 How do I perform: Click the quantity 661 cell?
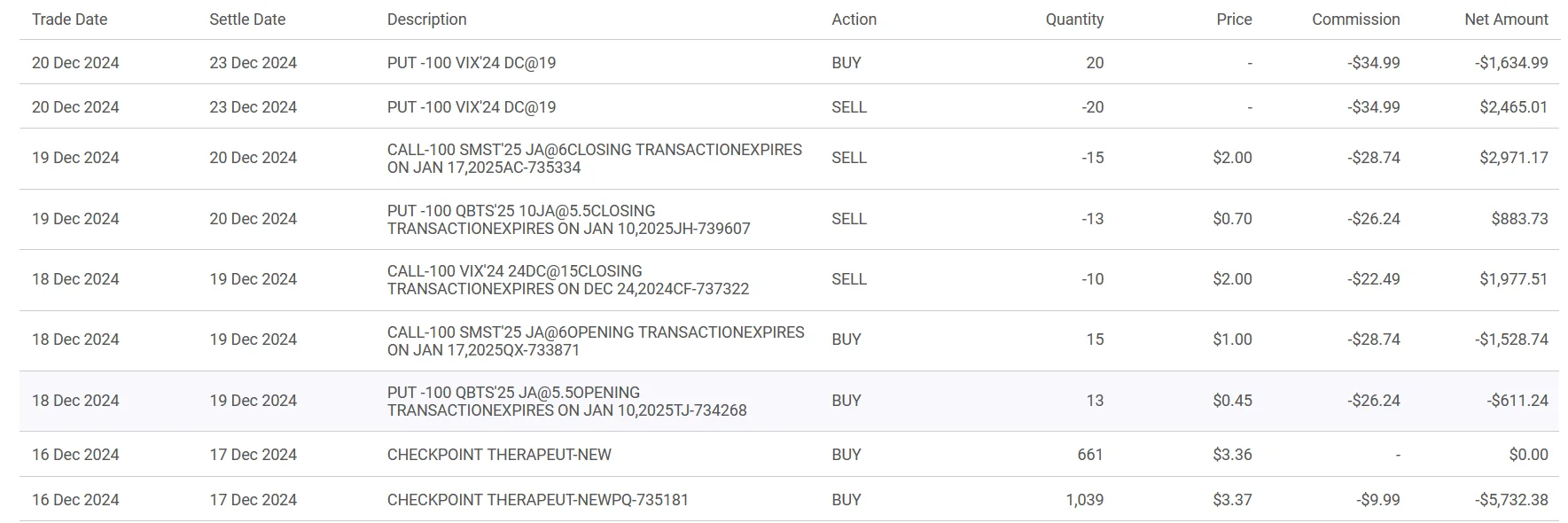pos(1089,455)
